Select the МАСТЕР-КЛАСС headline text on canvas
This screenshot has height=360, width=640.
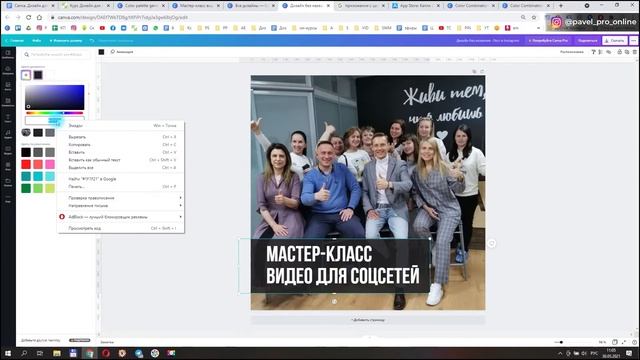(x=319, y=254)
